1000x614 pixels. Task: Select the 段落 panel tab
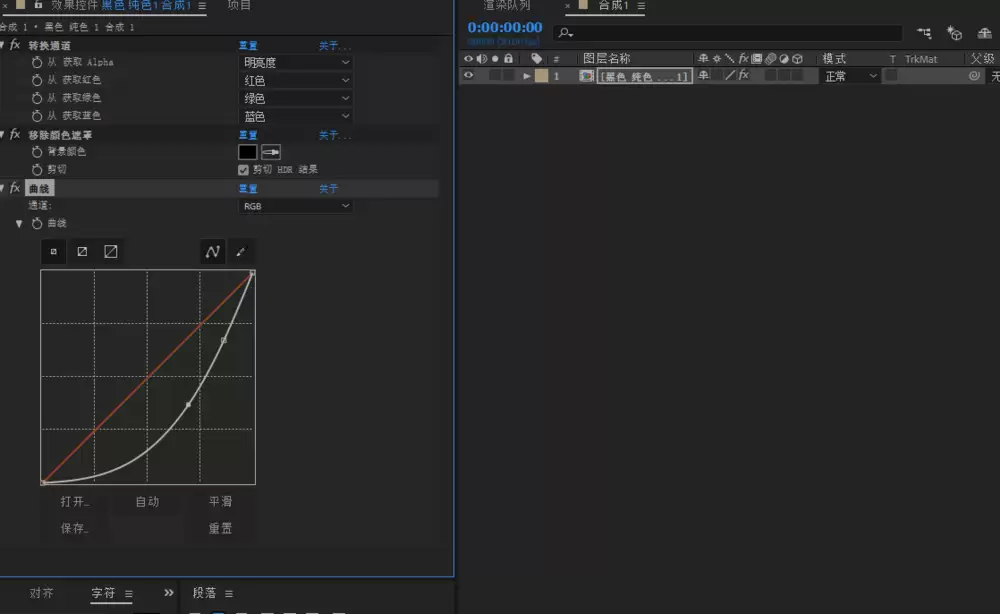(x=205, y=593)
